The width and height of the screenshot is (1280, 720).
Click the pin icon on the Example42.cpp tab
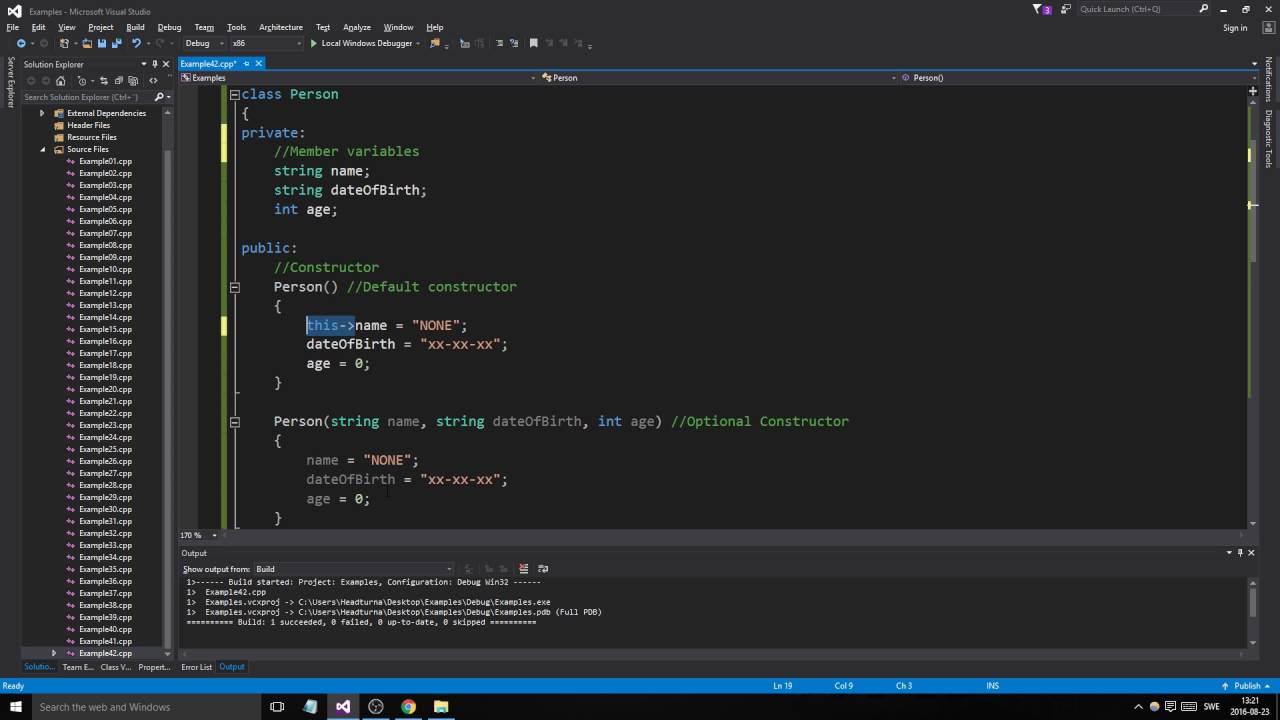pos(246,64)
